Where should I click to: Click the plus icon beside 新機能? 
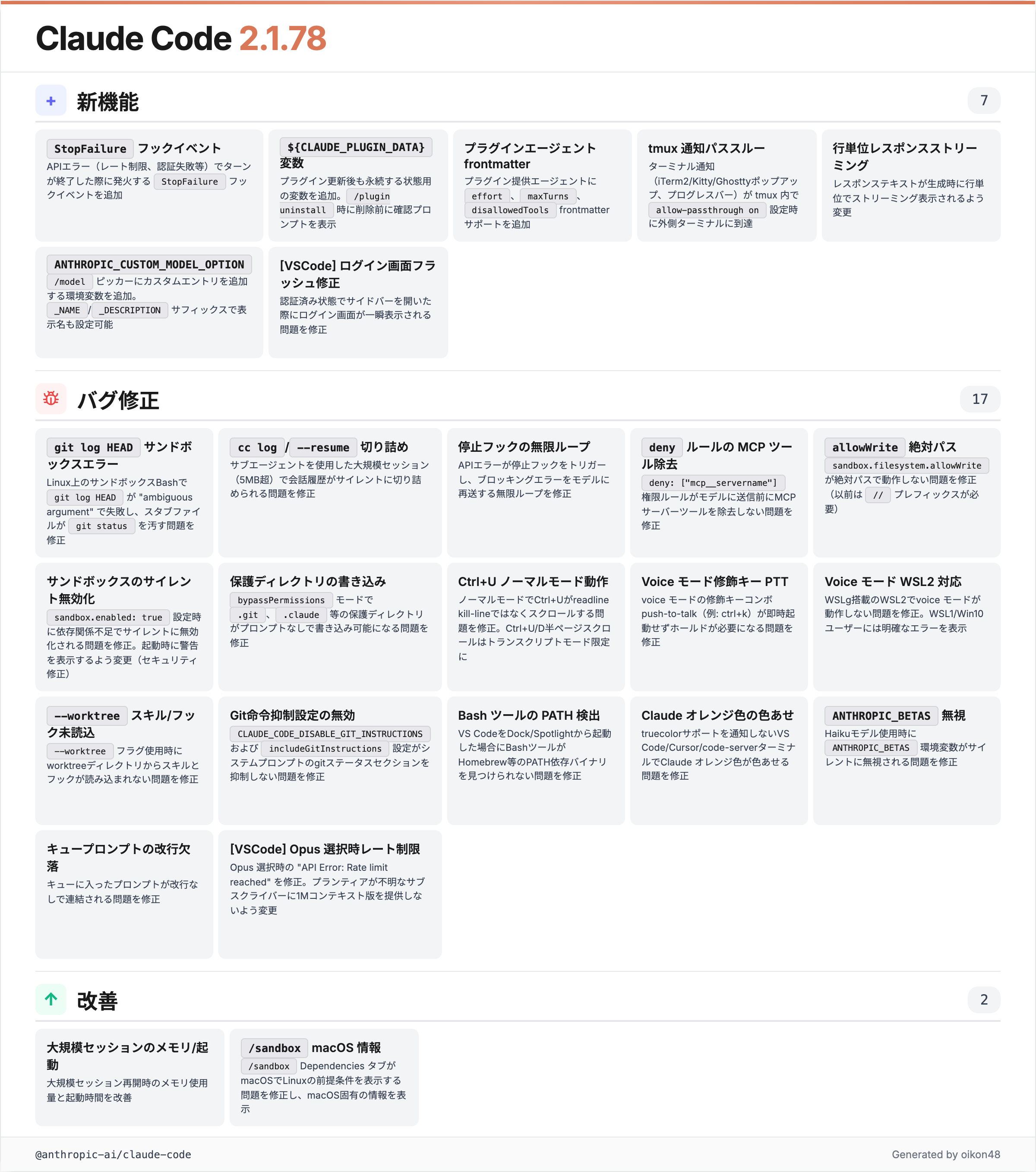point(51,101)
